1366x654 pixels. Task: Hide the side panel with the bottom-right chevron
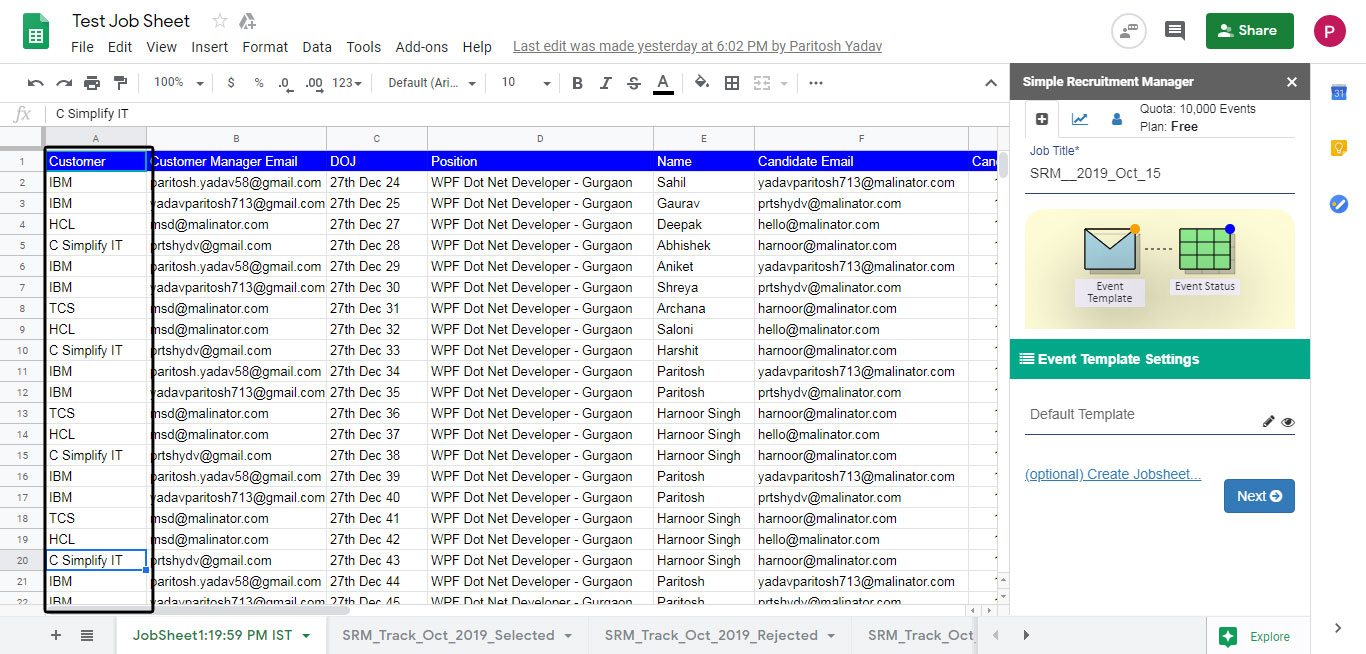tap(1338, 628)
